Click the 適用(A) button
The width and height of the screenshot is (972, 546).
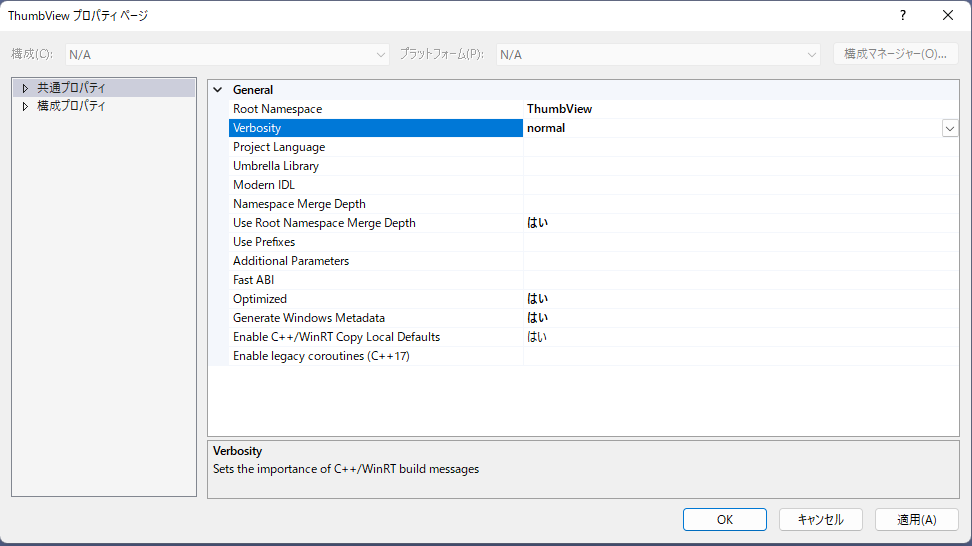tap(916, 519)
